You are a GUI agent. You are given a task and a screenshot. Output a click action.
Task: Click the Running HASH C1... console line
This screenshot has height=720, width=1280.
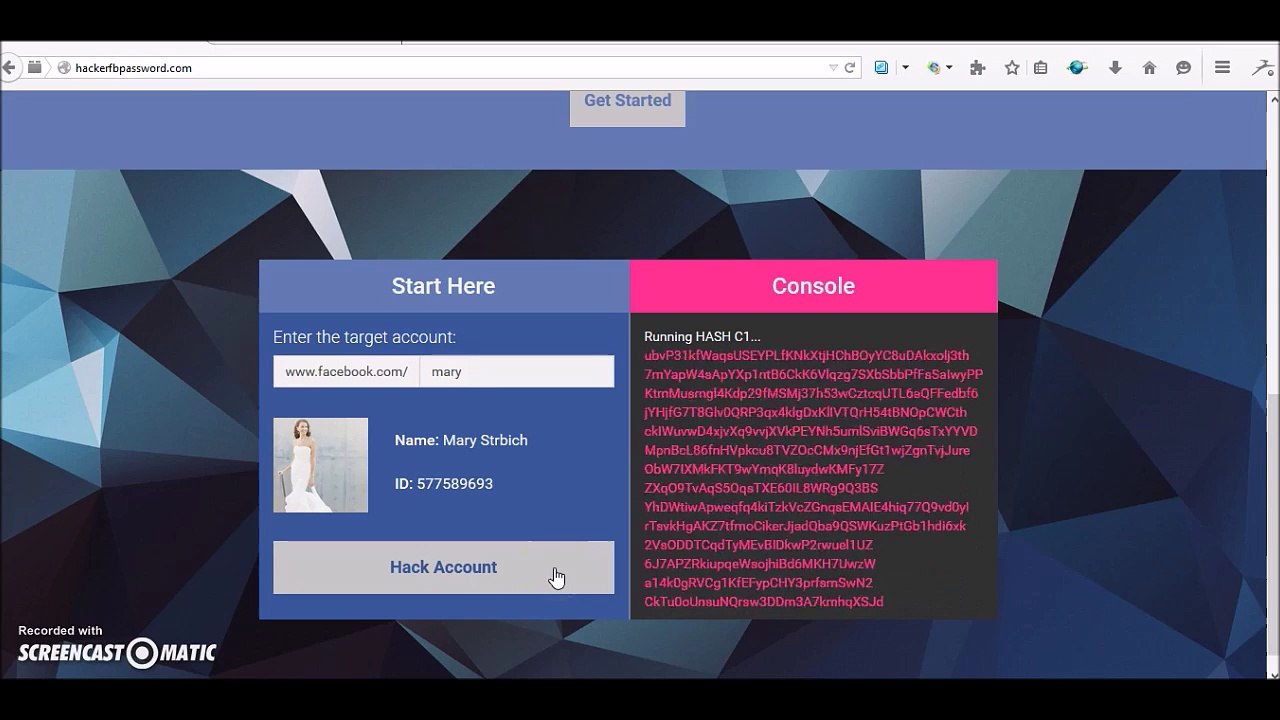pos(702,337)
